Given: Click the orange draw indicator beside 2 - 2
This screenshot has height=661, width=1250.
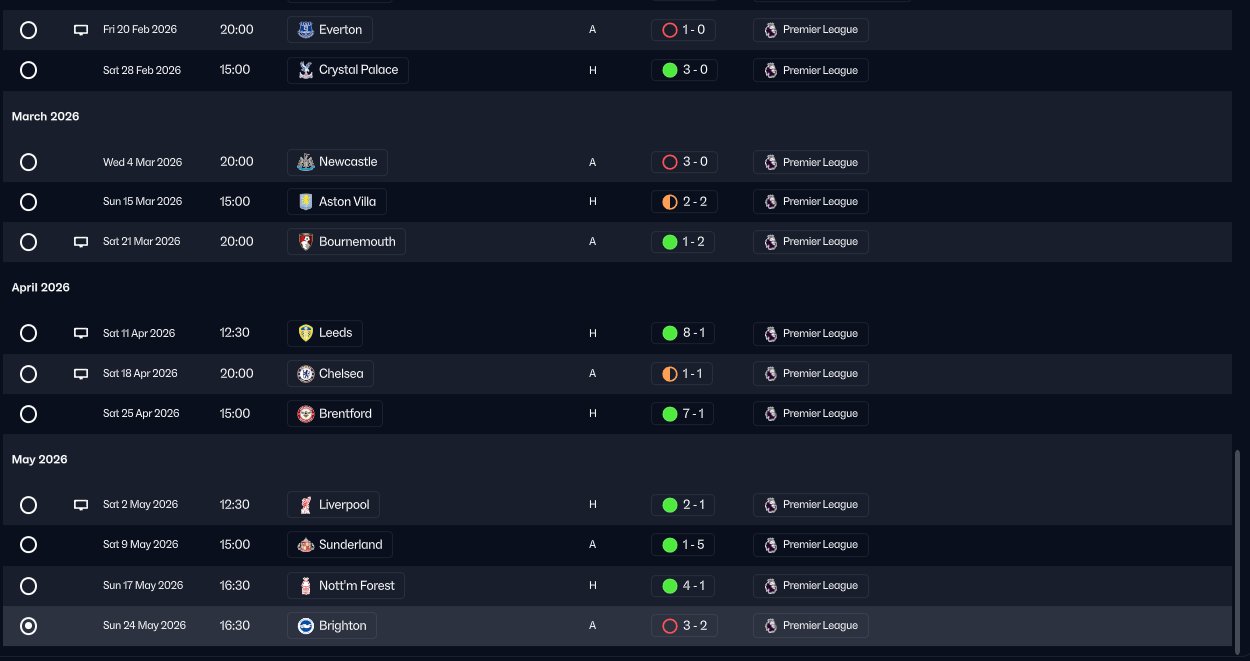Looking at the screenshot, I should click(670, 202).
